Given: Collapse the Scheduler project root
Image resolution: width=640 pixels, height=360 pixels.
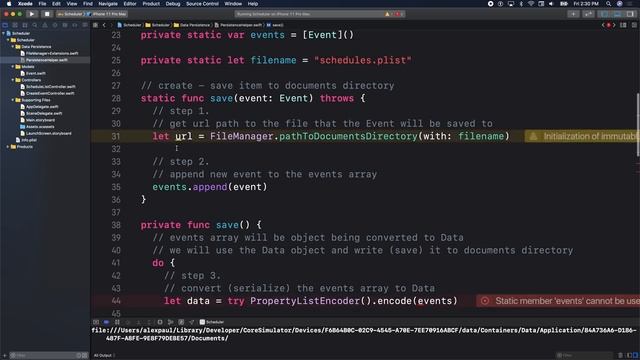Looking at the screenshot, I should coord(3,33).
